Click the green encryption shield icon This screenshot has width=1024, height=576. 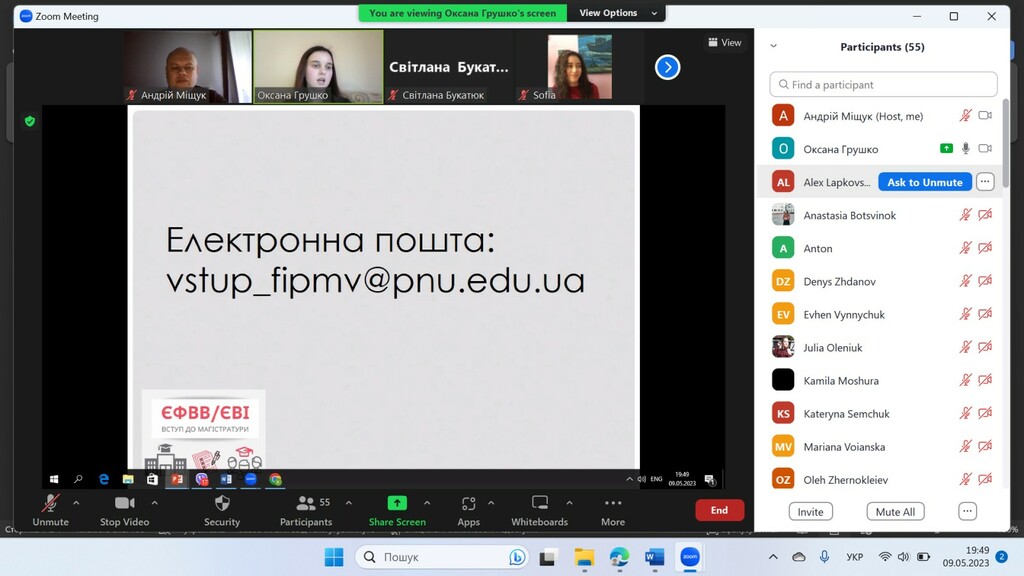coord(30,121)
